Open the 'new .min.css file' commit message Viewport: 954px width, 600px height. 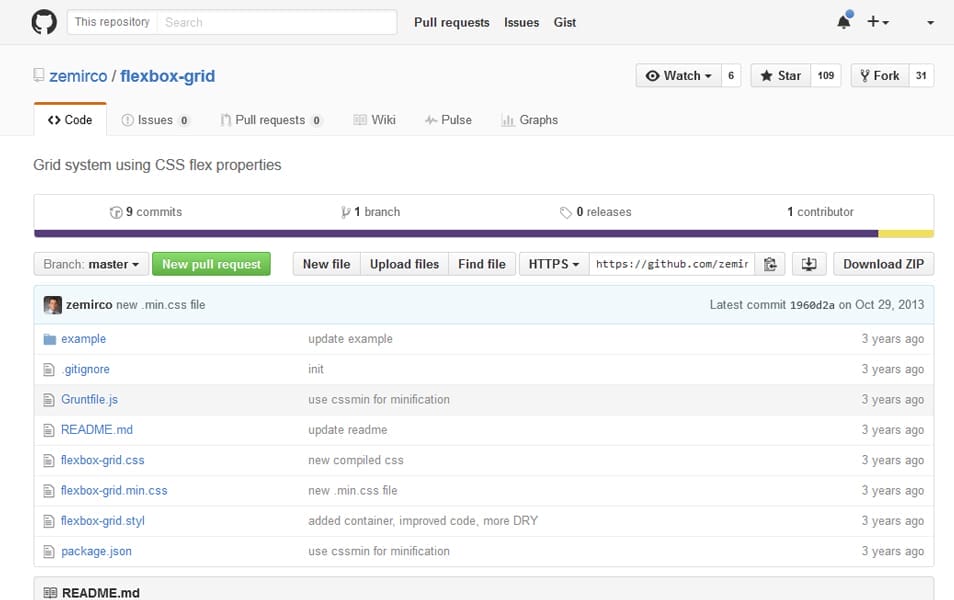coord(161,305)
